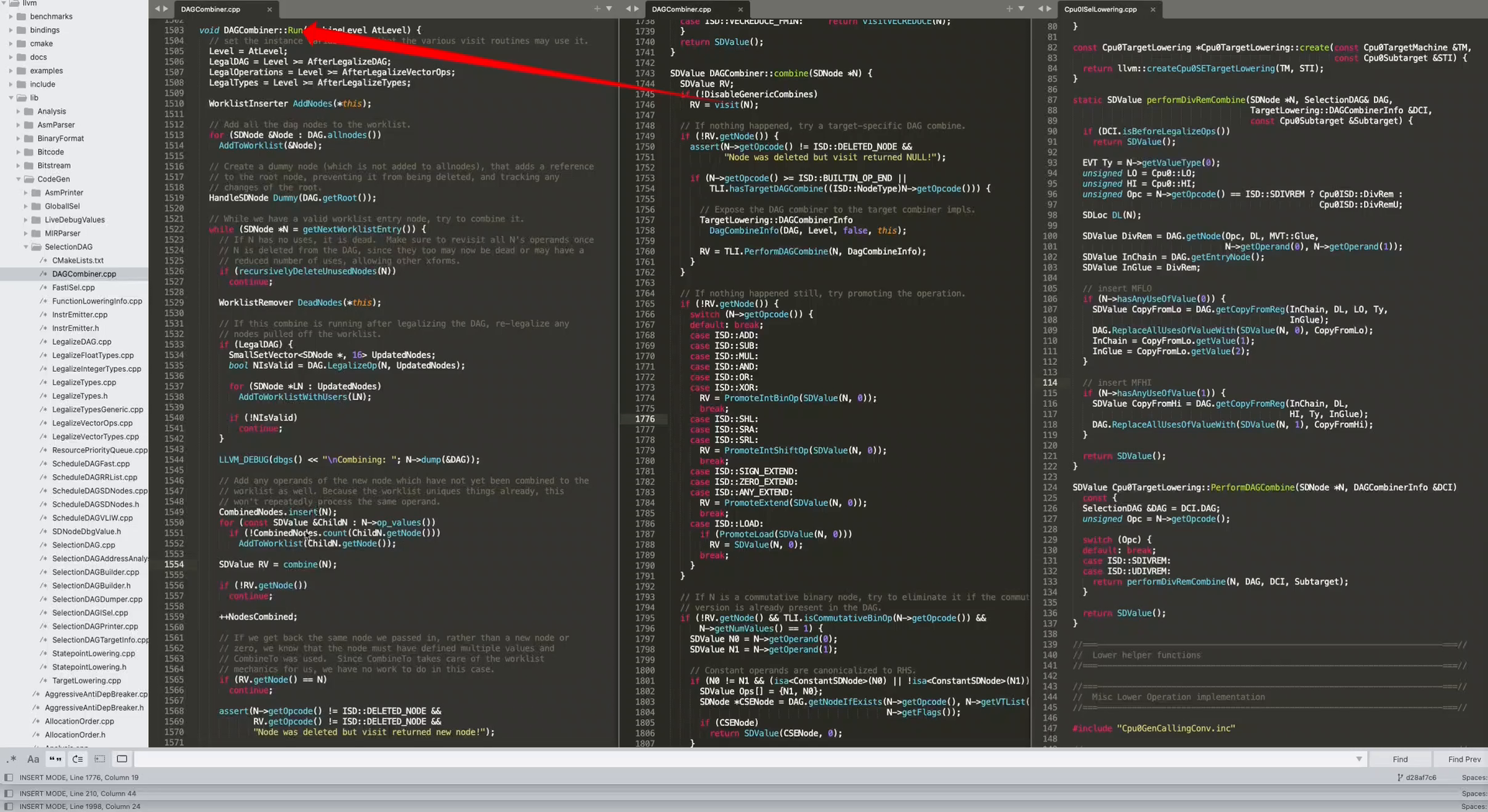Image resolution: width=1488 pixels, height=812 pixels.
Task: Select DAGCombiner.cpp tab in left pane
Action: tap(225, 9)
